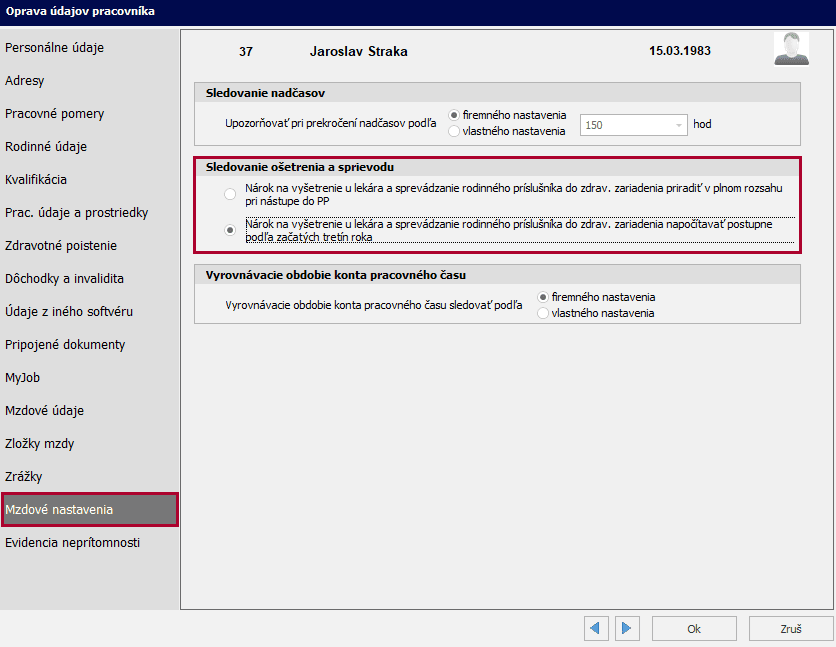Select overtime 'vlastného nastavenia' radio button
The image size is (836, 647).
455,131
